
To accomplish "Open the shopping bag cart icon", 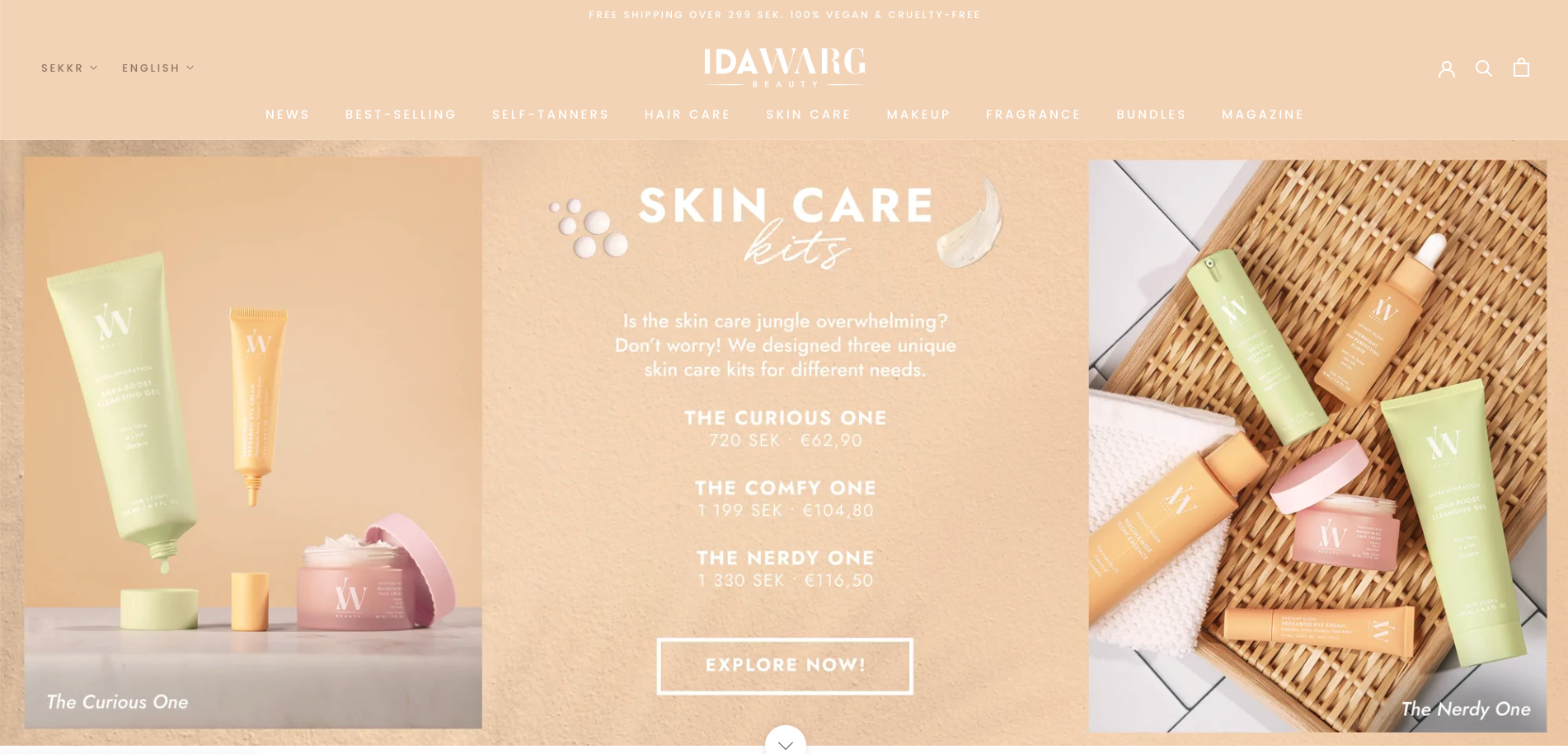I will [1521, 68].
